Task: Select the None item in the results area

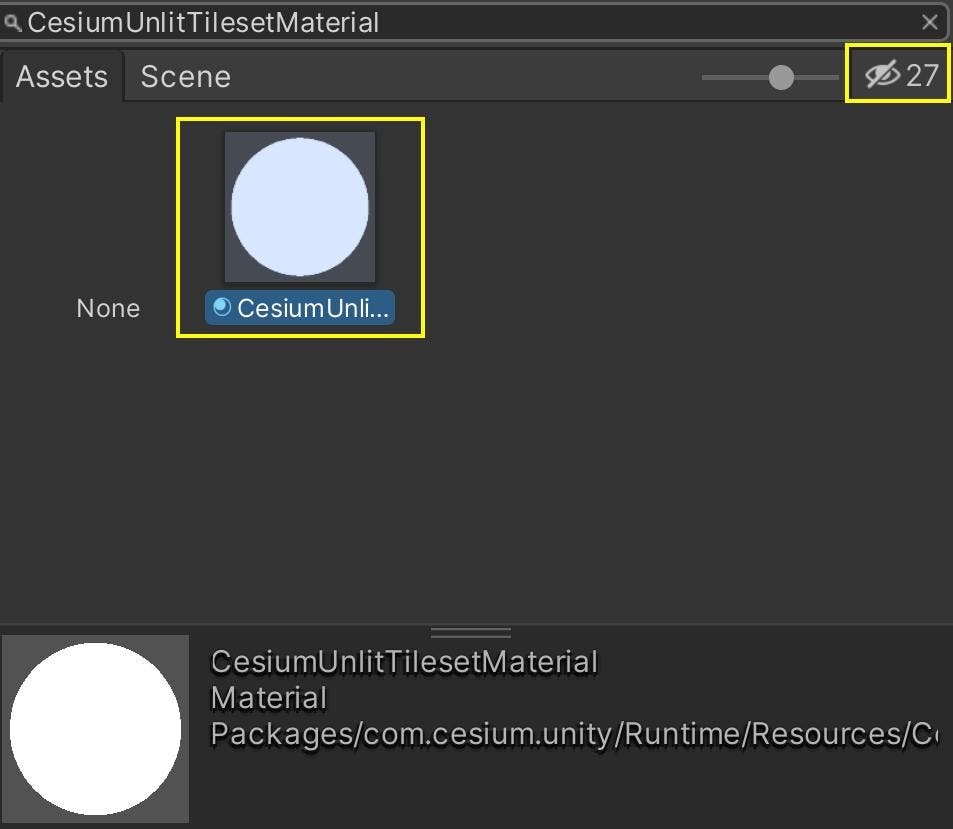Action: (x=107, y=308)
